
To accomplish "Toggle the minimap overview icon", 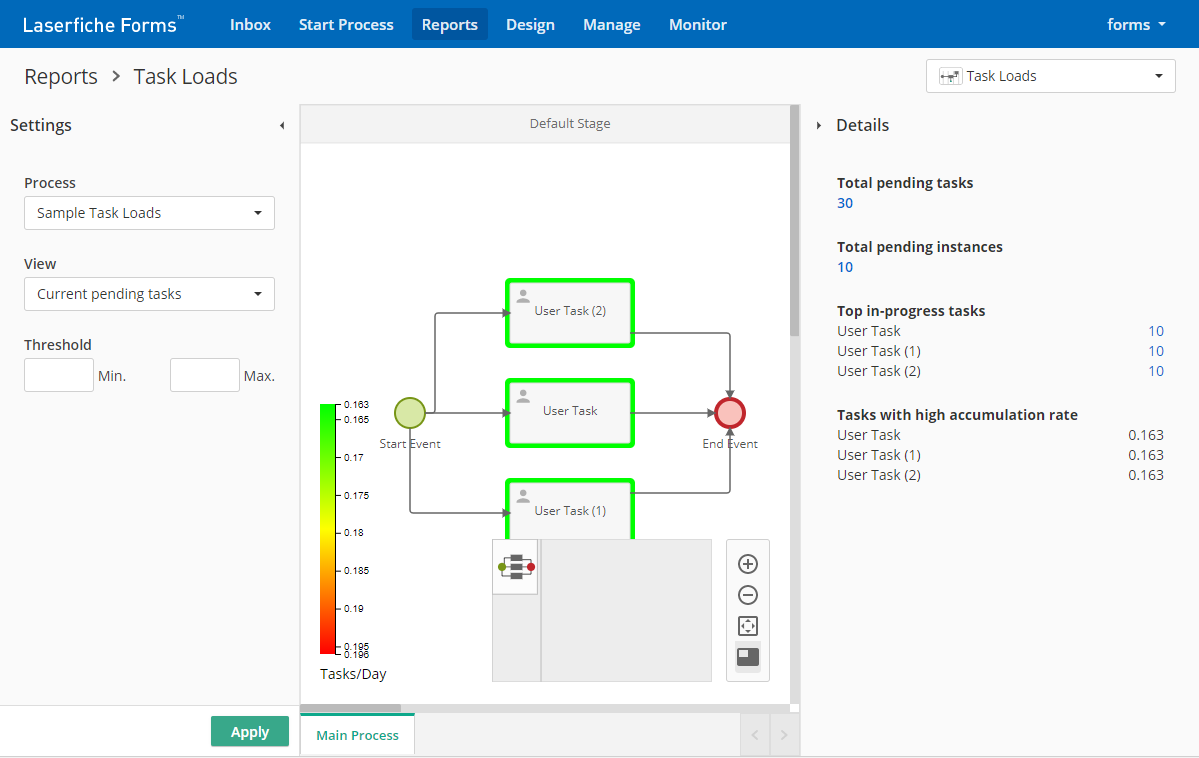I will [x=747, y=657].
